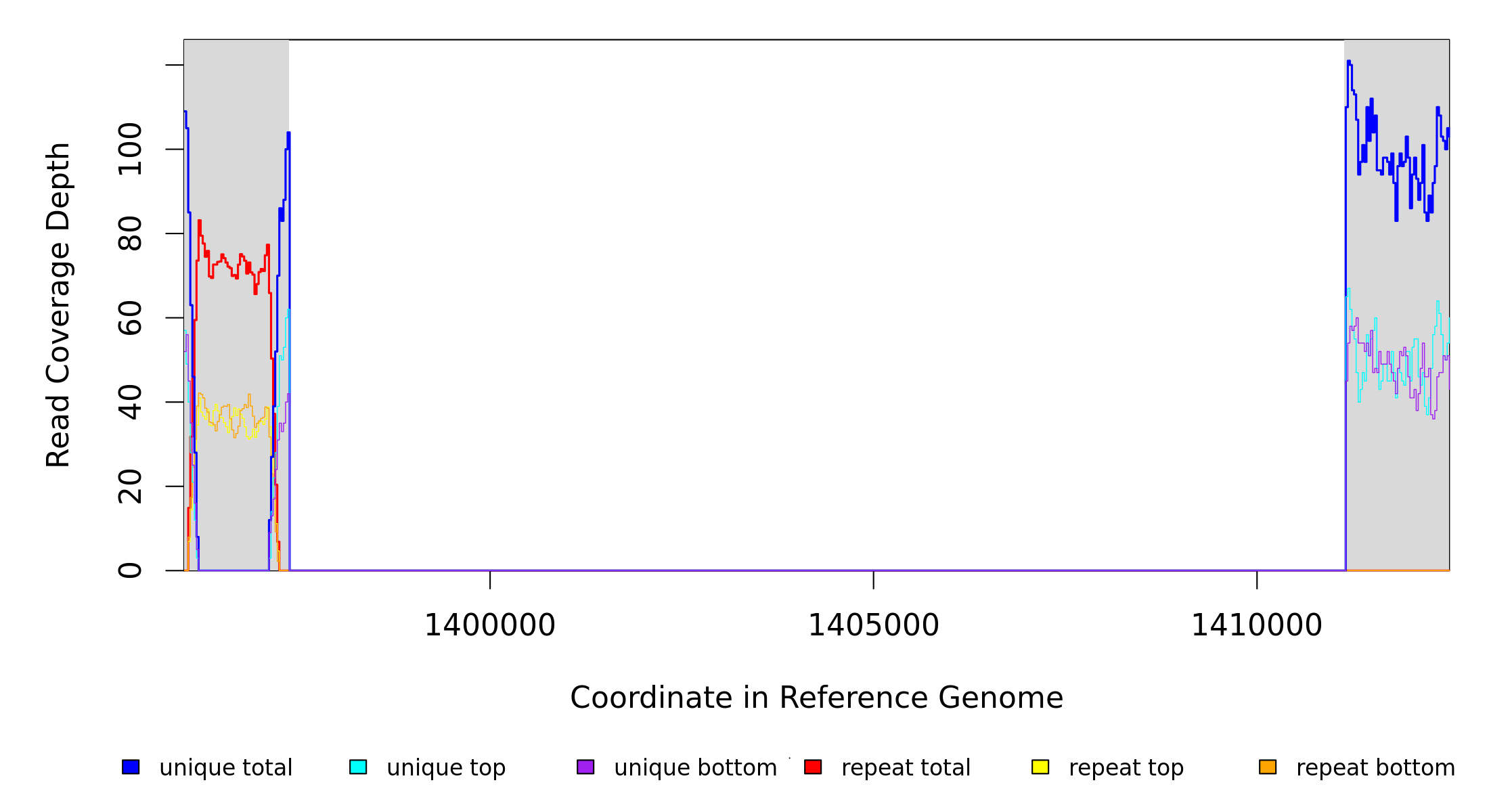Click the 60 y-axis tick label
Viewport: 1489px width, 812px height.
130,317
